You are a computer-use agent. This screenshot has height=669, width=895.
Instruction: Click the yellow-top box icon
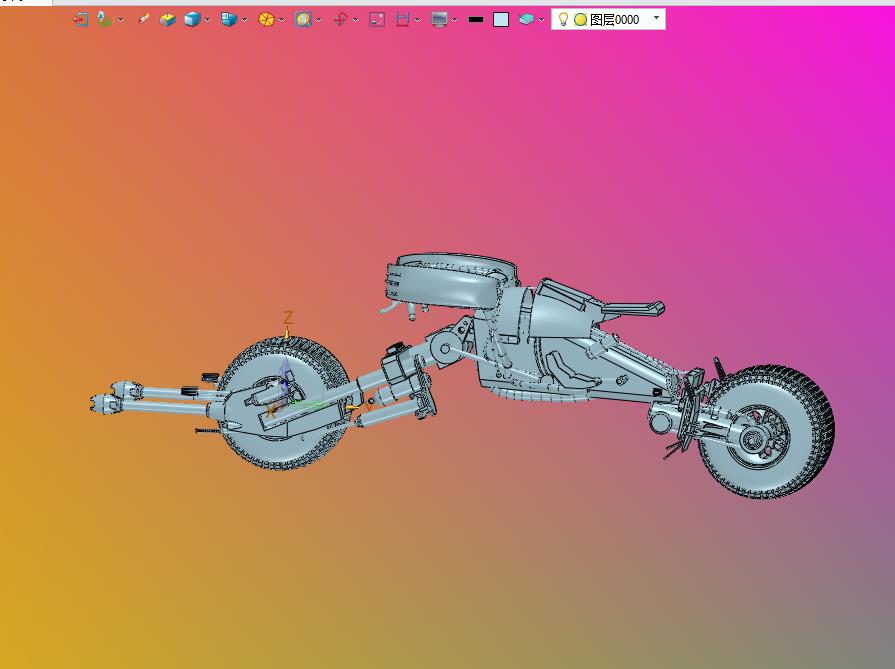coord(167,19)
